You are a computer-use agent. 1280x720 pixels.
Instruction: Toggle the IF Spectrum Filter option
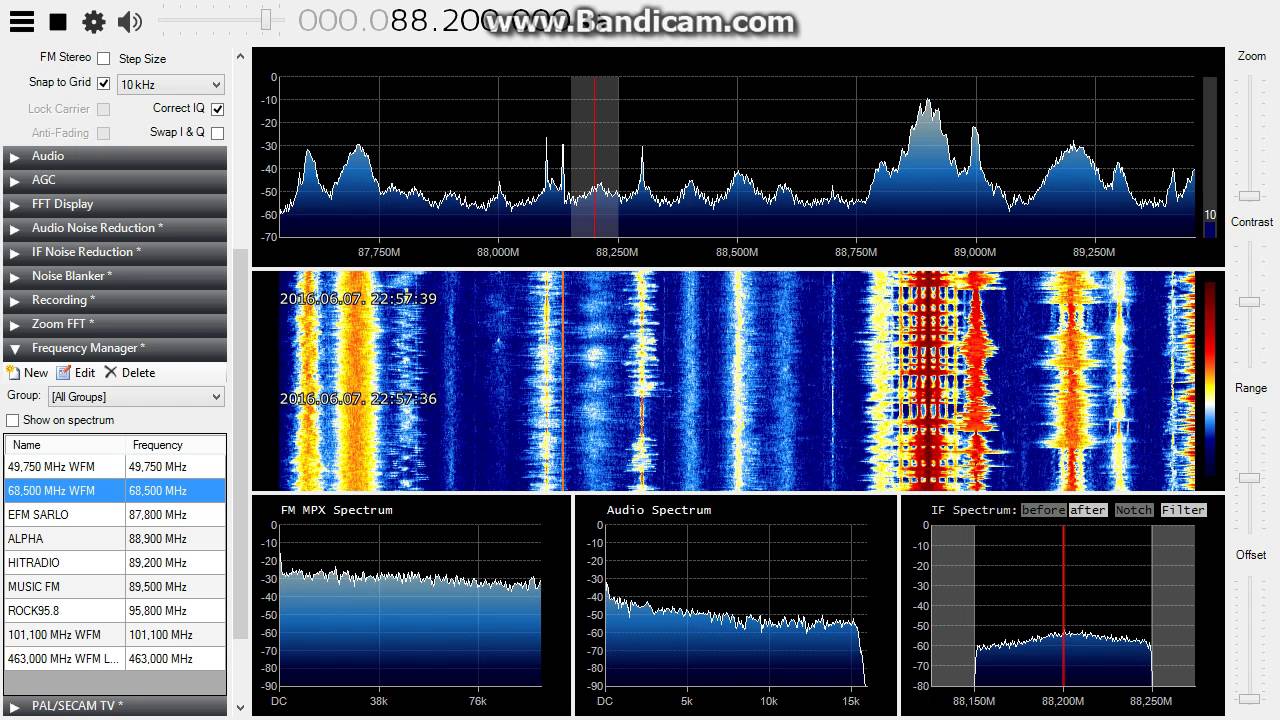tap(1183, 510)
